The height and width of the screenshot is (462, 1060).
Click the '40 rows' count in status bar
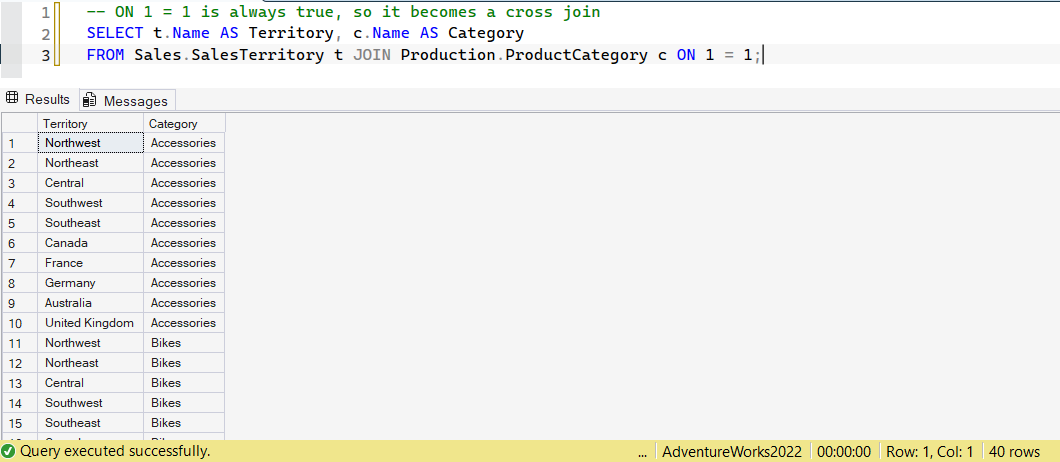pos(1015,452)
